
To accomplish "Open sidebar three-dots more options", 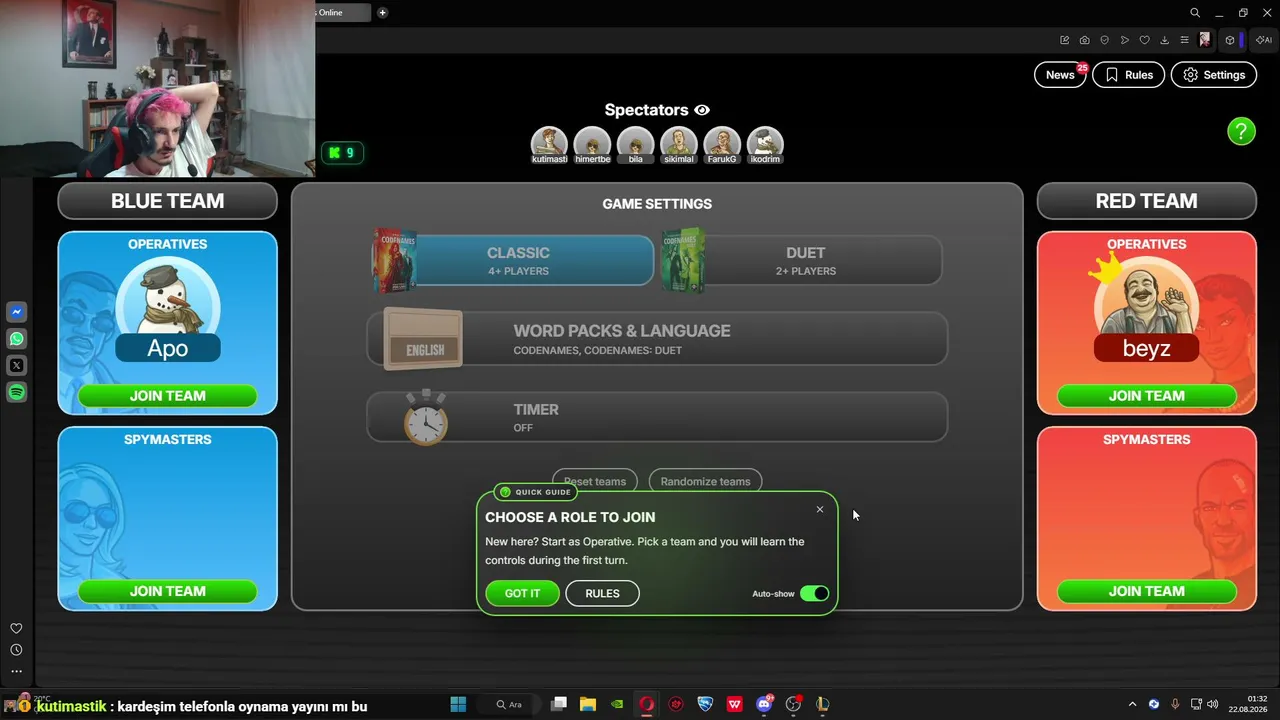I will point(16,671).
